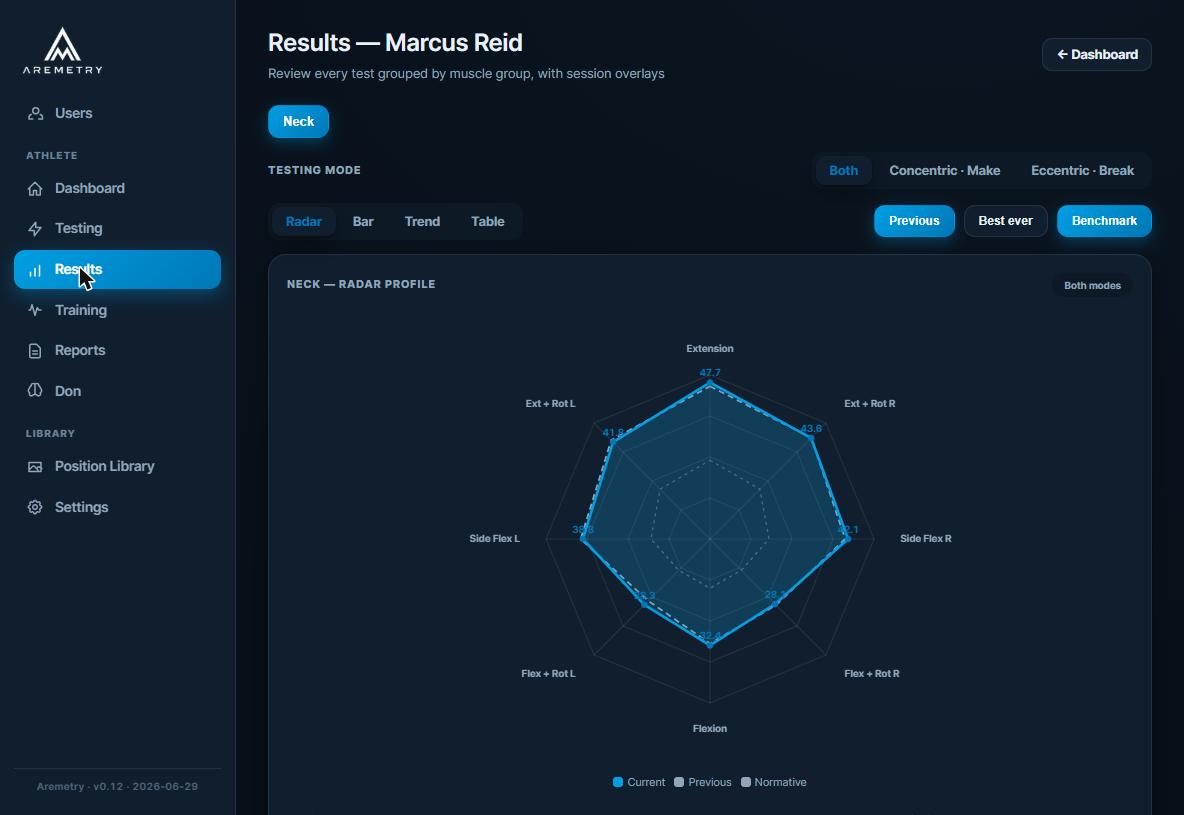Screen dimensions: 1194x815
Task: Open the Reports sidebar label
Action: click(80, 350)
